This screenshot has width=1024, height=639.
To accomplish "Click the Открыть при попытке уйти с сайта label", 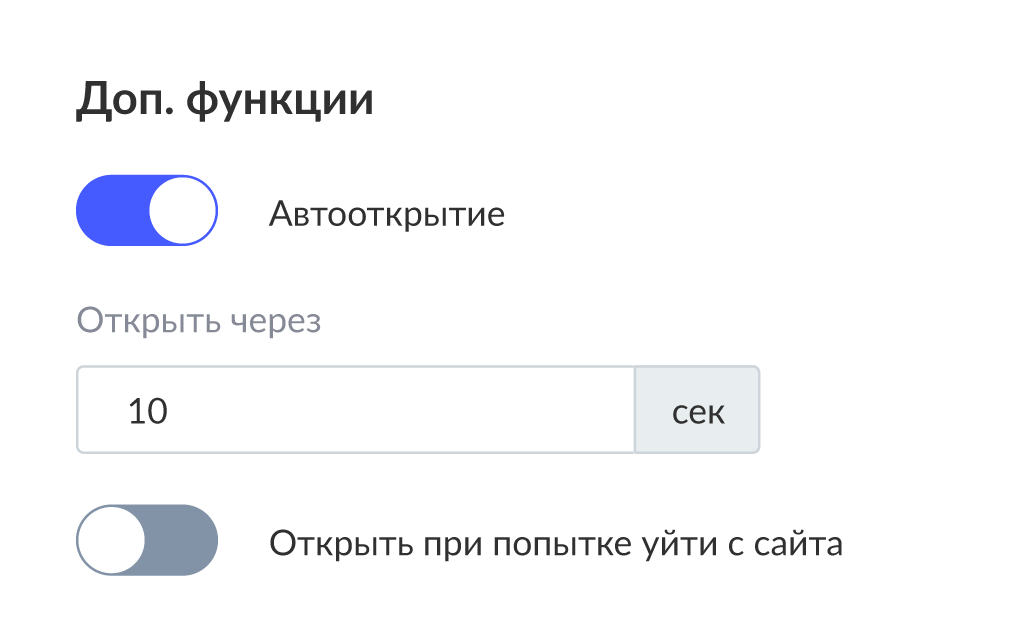I will 556,544.
